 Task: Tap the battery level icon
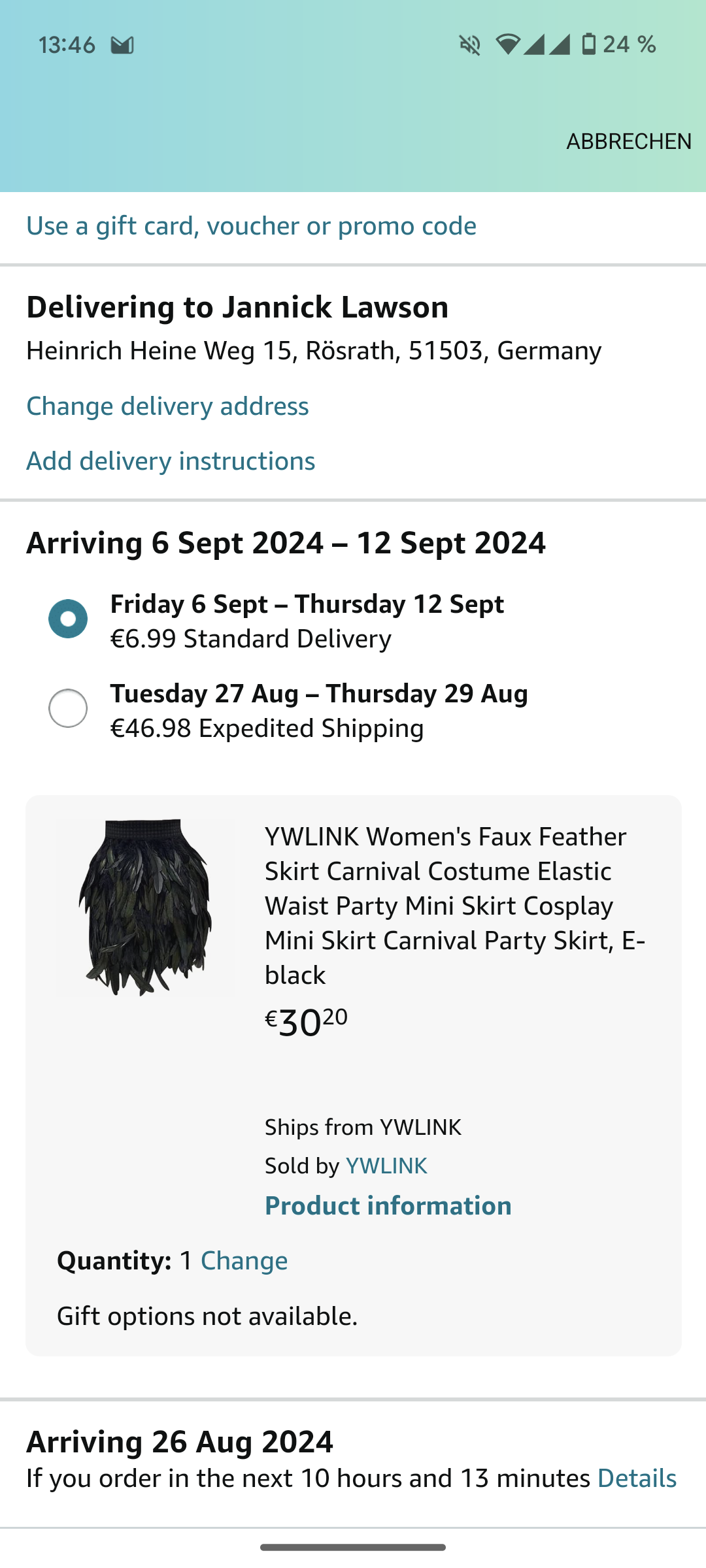coord(588,44)
